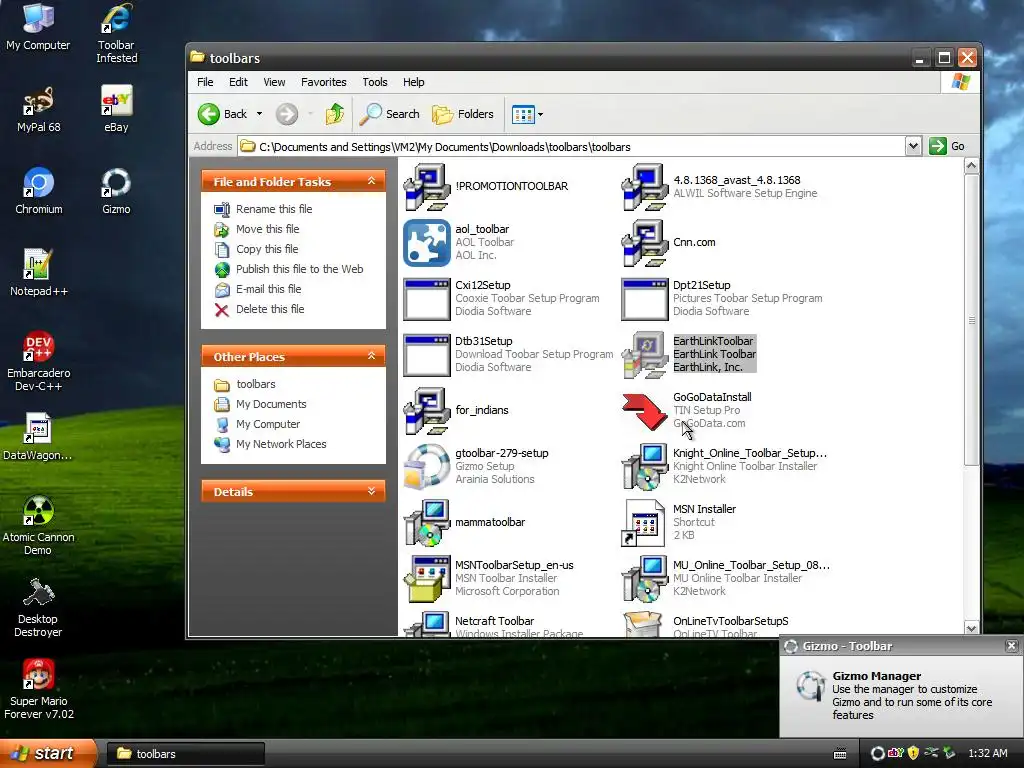The width and height of the screenshot is (1024, 768).
Task: Click Publish this file to the Web
Action: pos(300,269)
